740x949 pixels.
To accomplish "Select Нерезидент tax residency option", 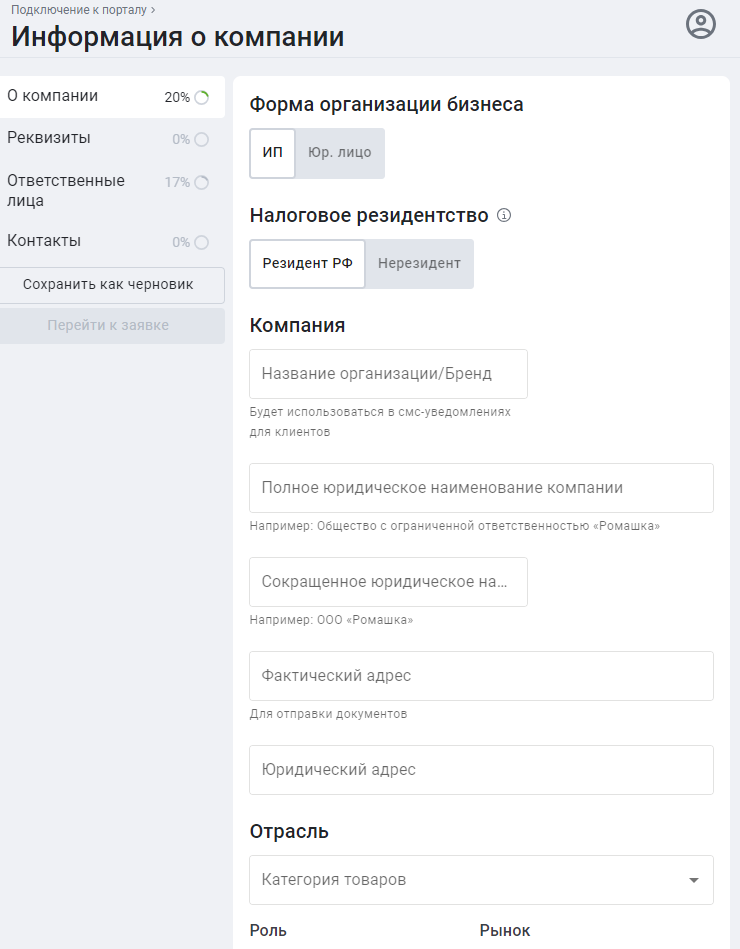I will 420,264.
